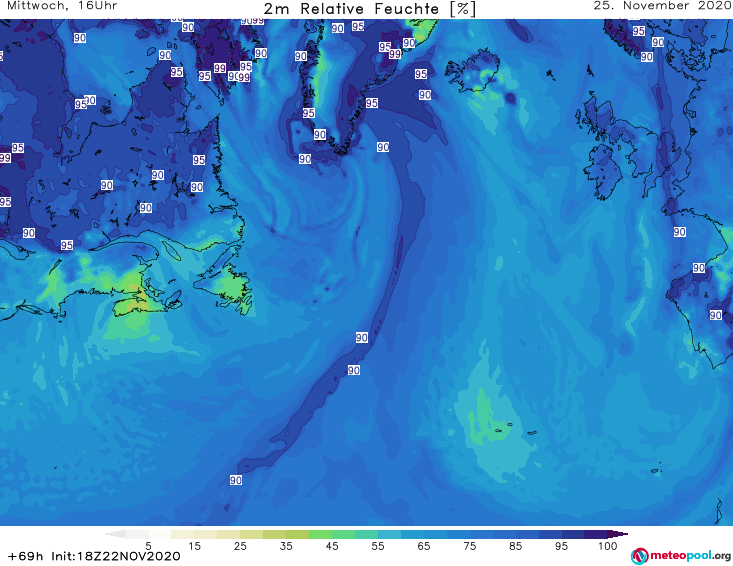Click the meteopool.org logo

coord(681,556)
